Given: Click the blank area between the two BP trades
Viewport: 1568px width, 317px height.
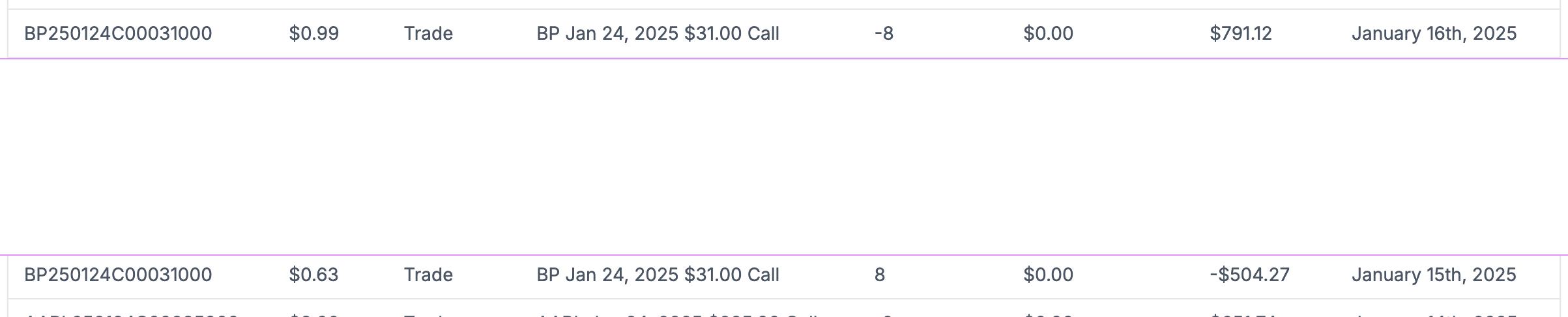Looking at the screenshot, I should point(782,157).
